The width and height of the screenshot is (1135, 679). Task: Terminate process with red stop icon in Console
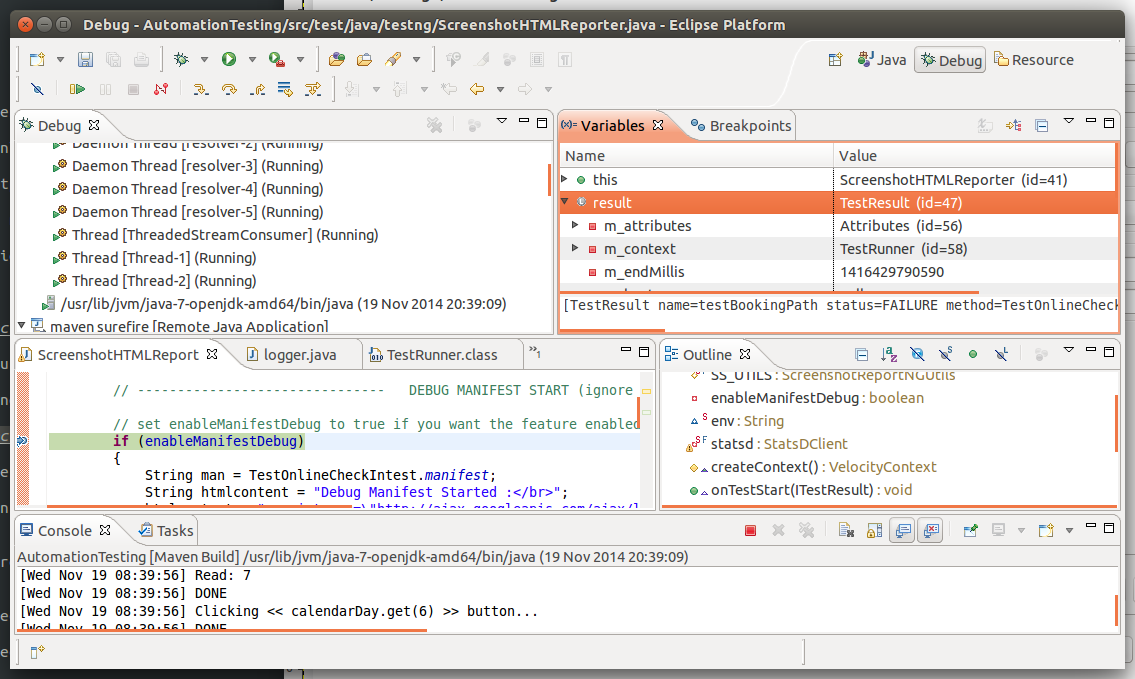tap(750, 531)
